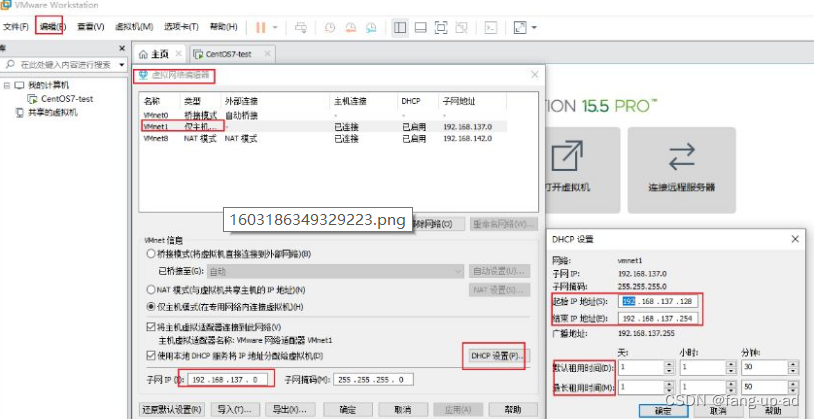
Task: Select the VMnet0 row in the network list
Action: point(323,115)
